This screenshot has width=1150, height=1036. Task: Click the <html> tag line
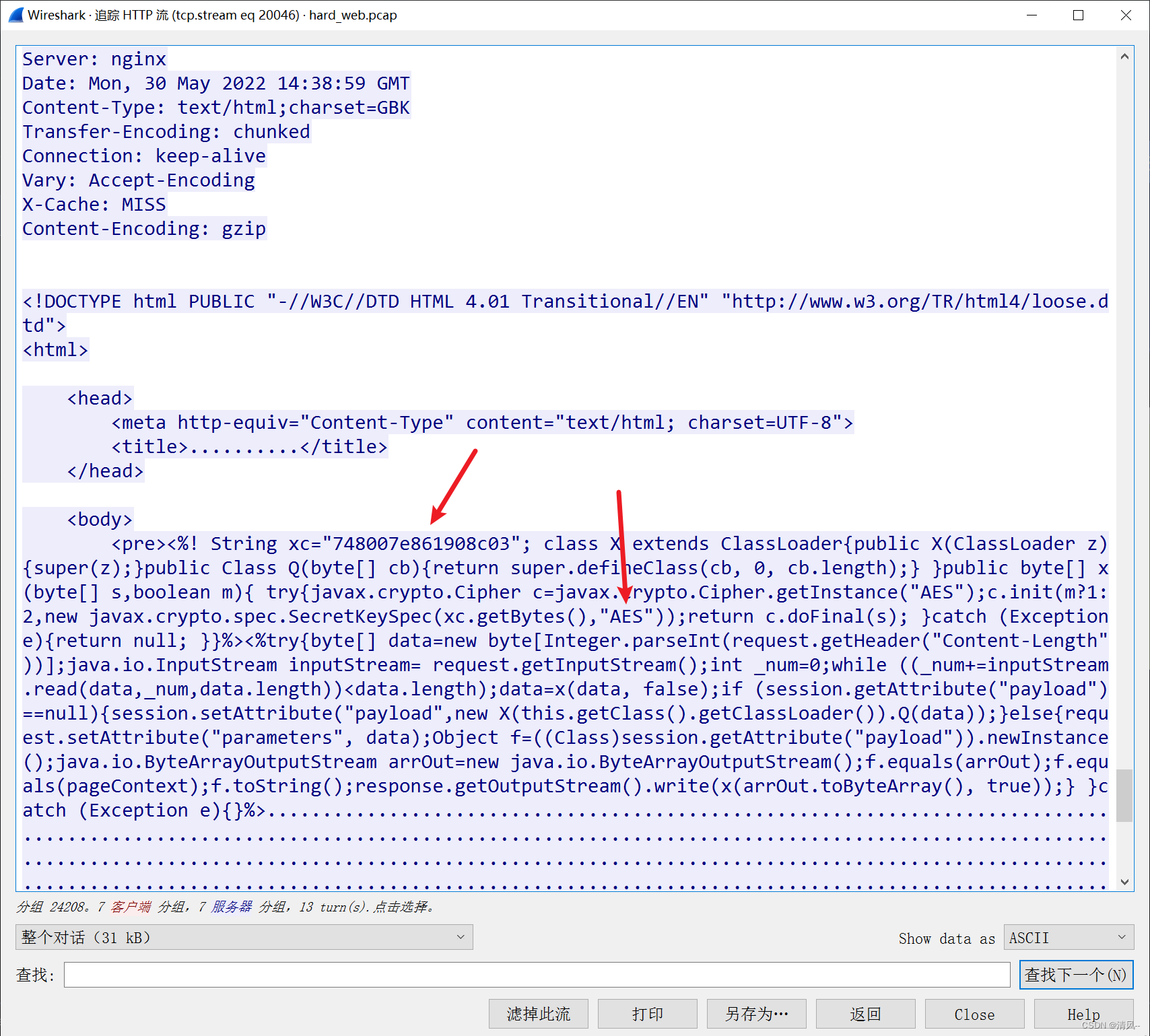55,350
